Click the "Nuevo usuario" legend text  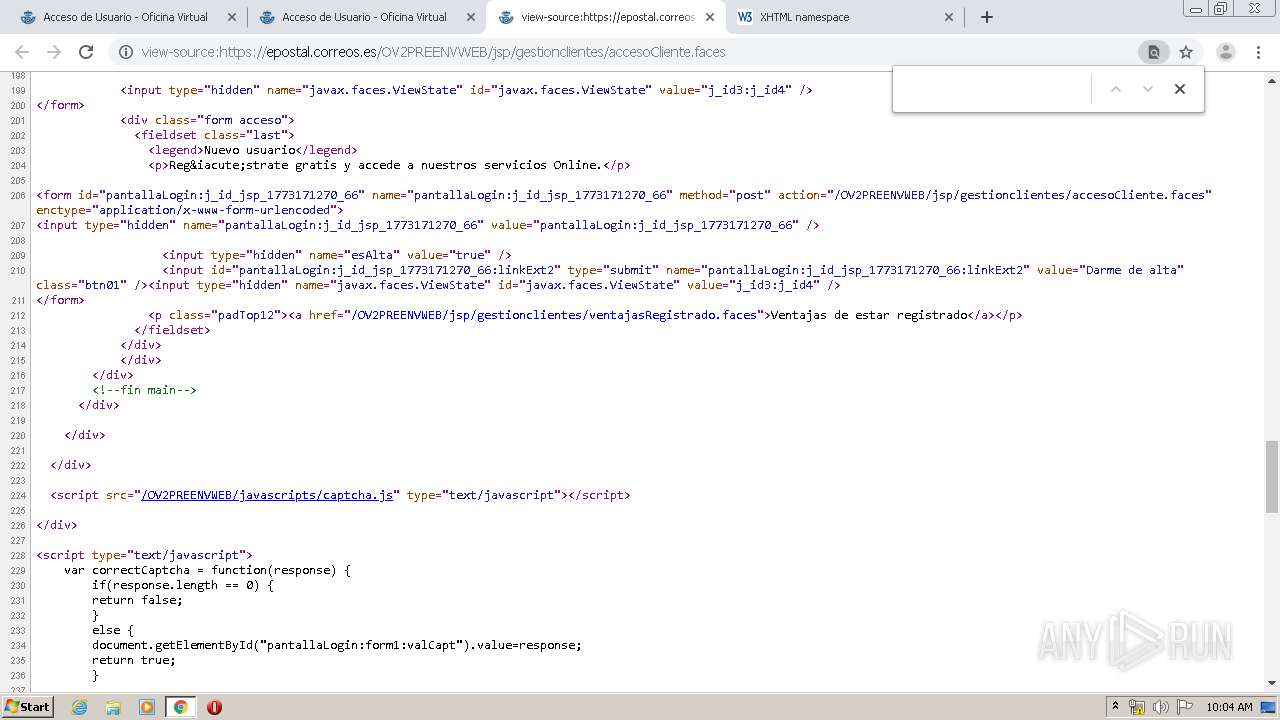(252, 150)
